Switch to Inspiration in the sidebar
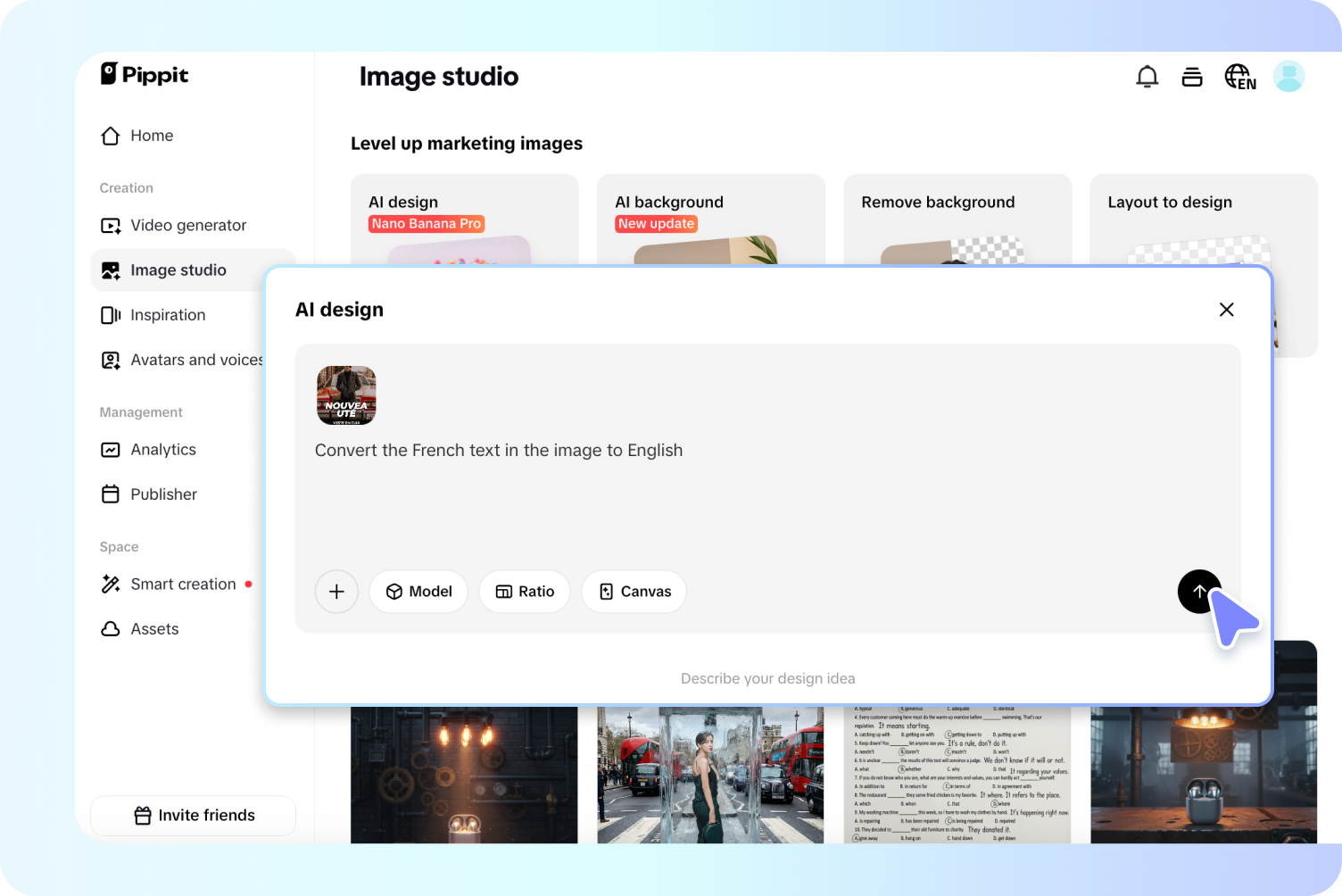Screen dimensions: 1342x896 click(168, 314)
